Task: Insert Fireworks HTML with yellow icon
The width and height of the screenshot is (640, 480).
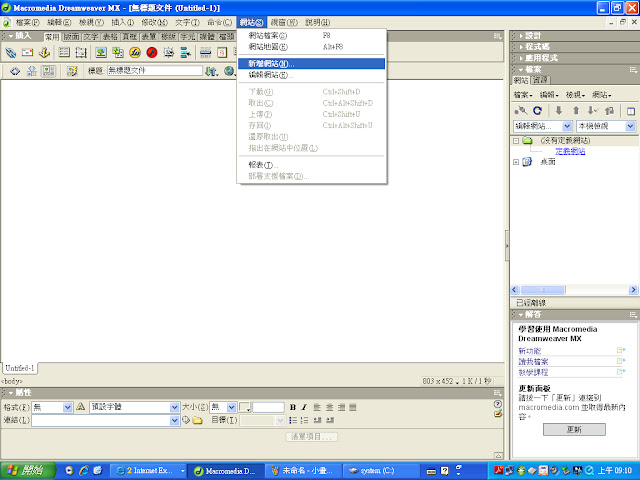Action: (135, 52)
